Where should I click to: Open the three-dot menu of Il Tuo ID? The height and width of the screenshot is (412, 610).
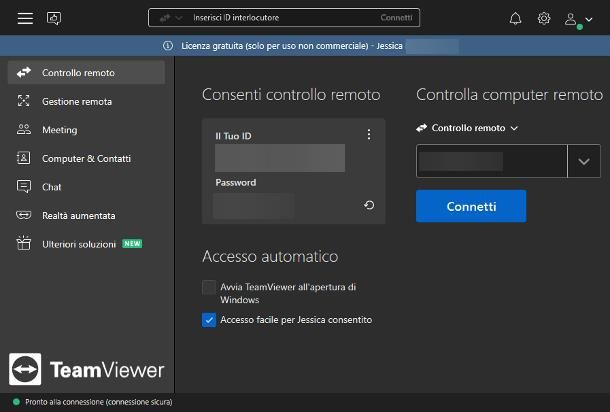tap(369, 135)
